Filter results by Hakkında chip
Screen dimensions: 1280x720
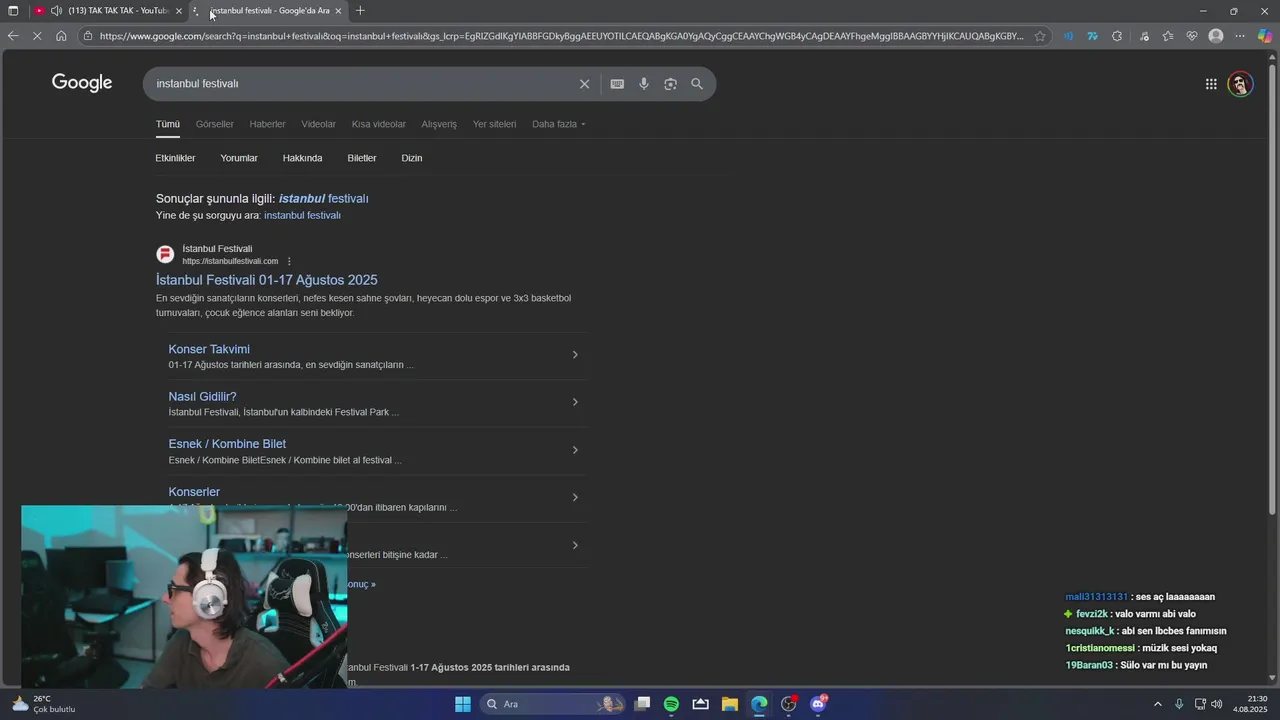tap(302, 158)
